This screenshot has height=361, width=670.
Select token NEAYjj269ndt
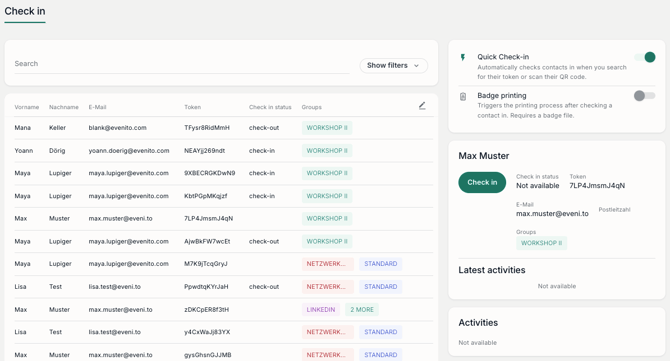pyautogui.click(x=204, y=151)
